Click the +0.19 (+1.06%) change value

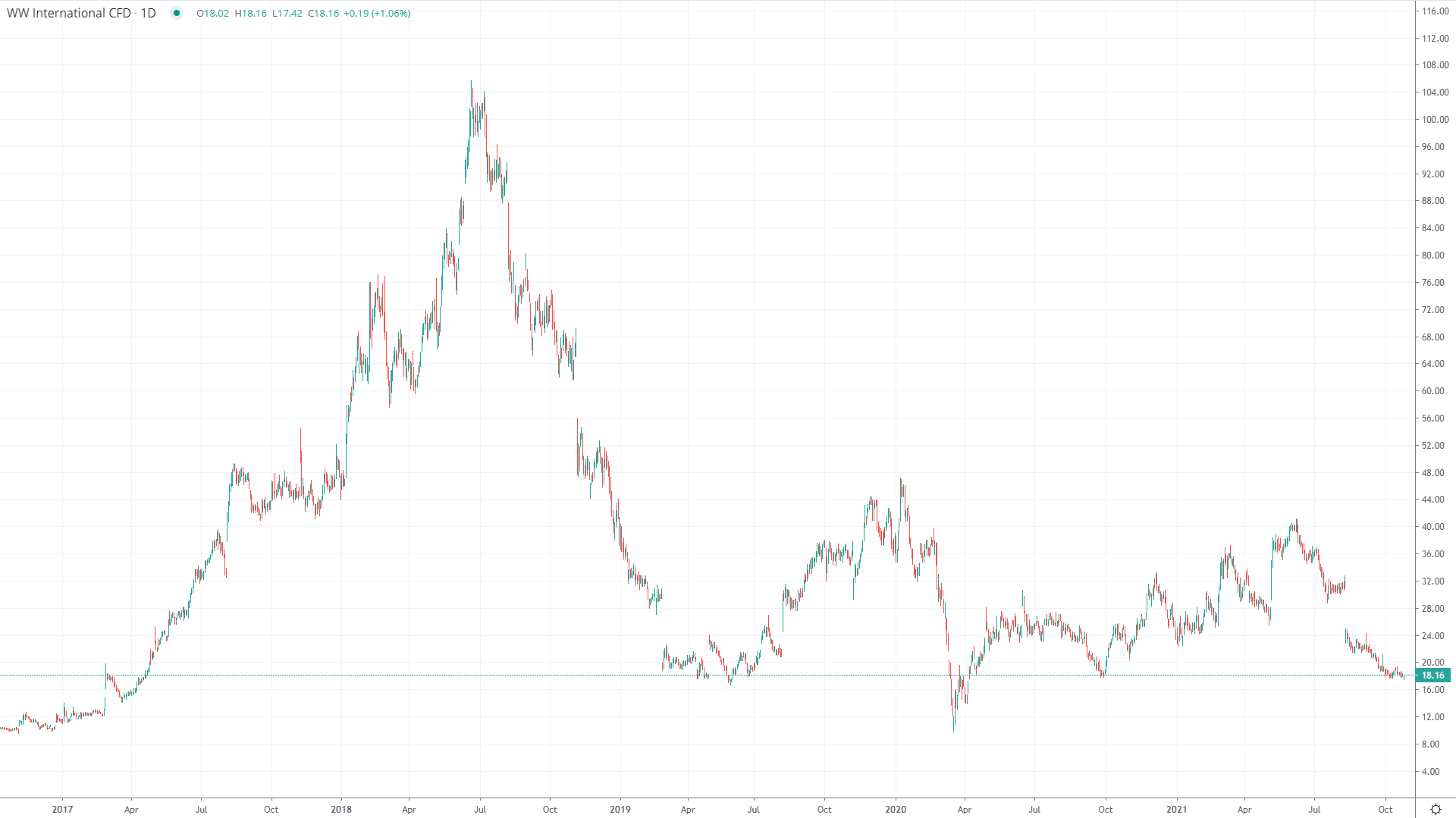(x=377, y=13)
